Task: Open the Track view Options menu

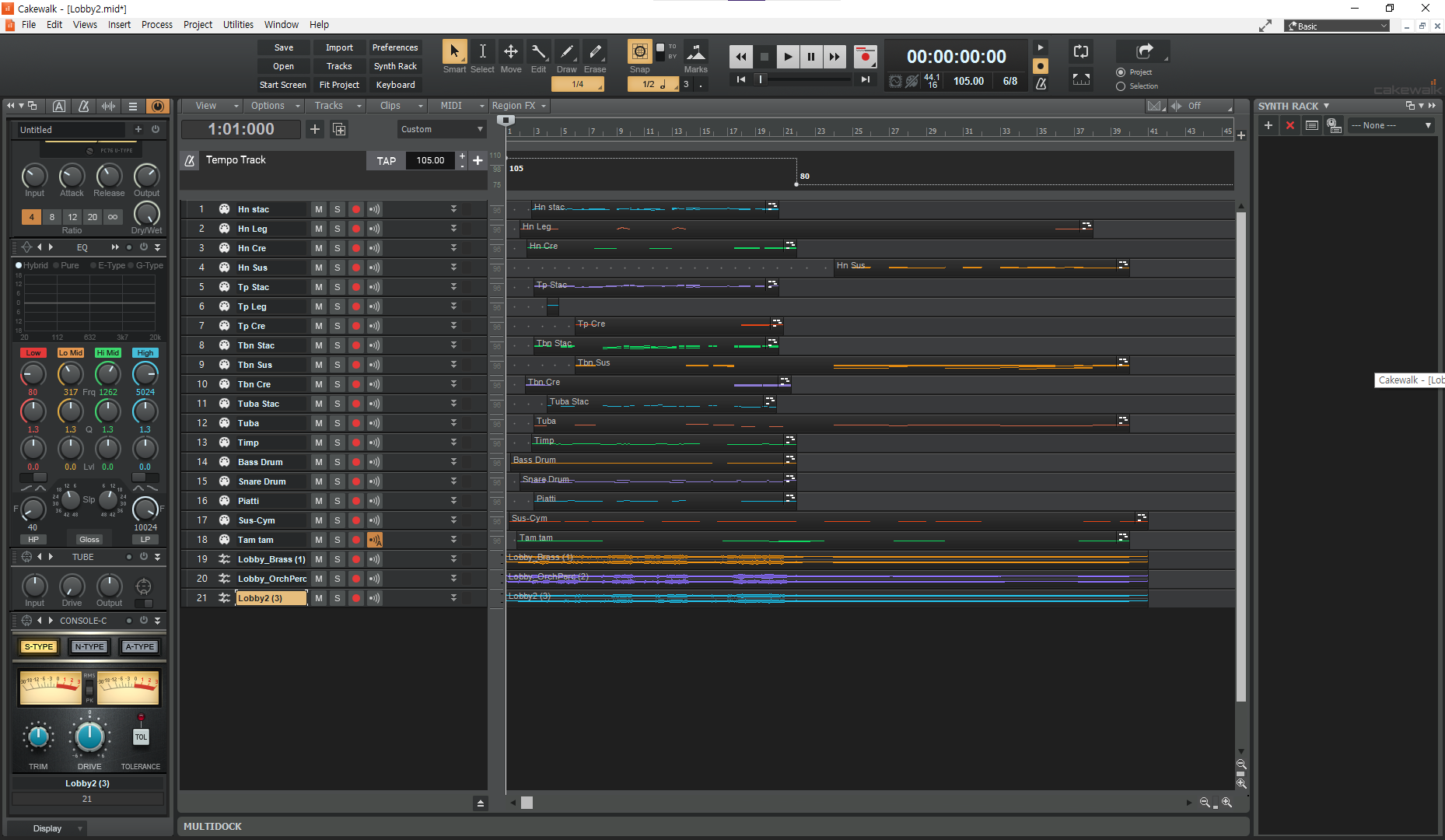Action: pos(274,106)
